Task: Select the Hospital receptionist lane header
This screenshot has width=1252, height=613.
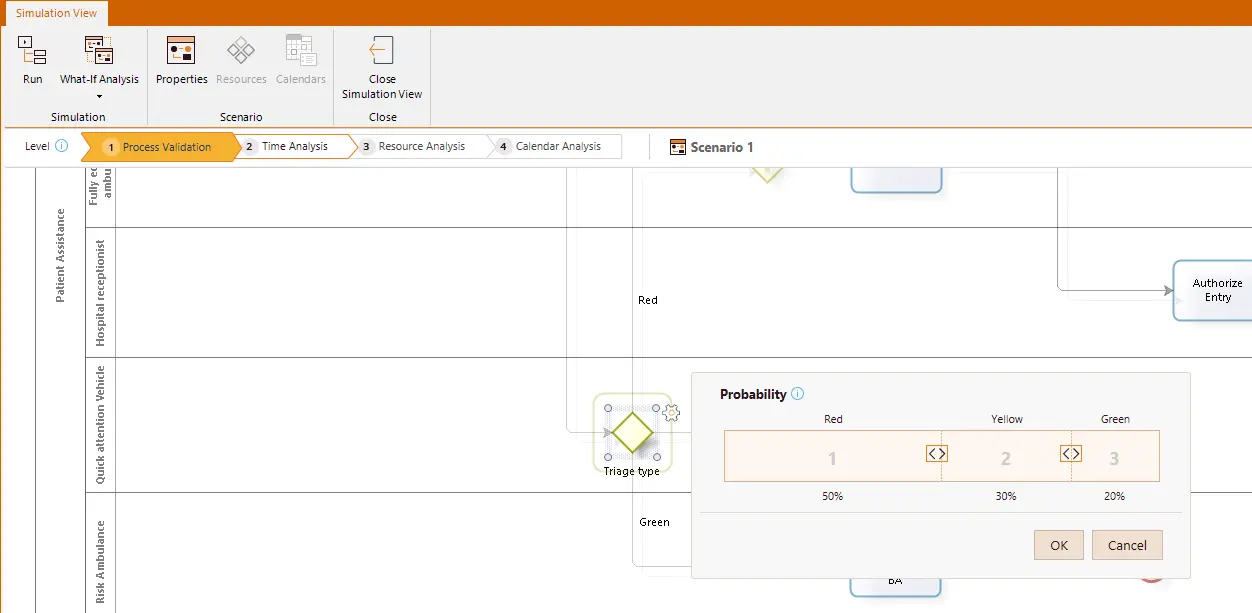Action: pyautogui.click(x=101, y=293)
